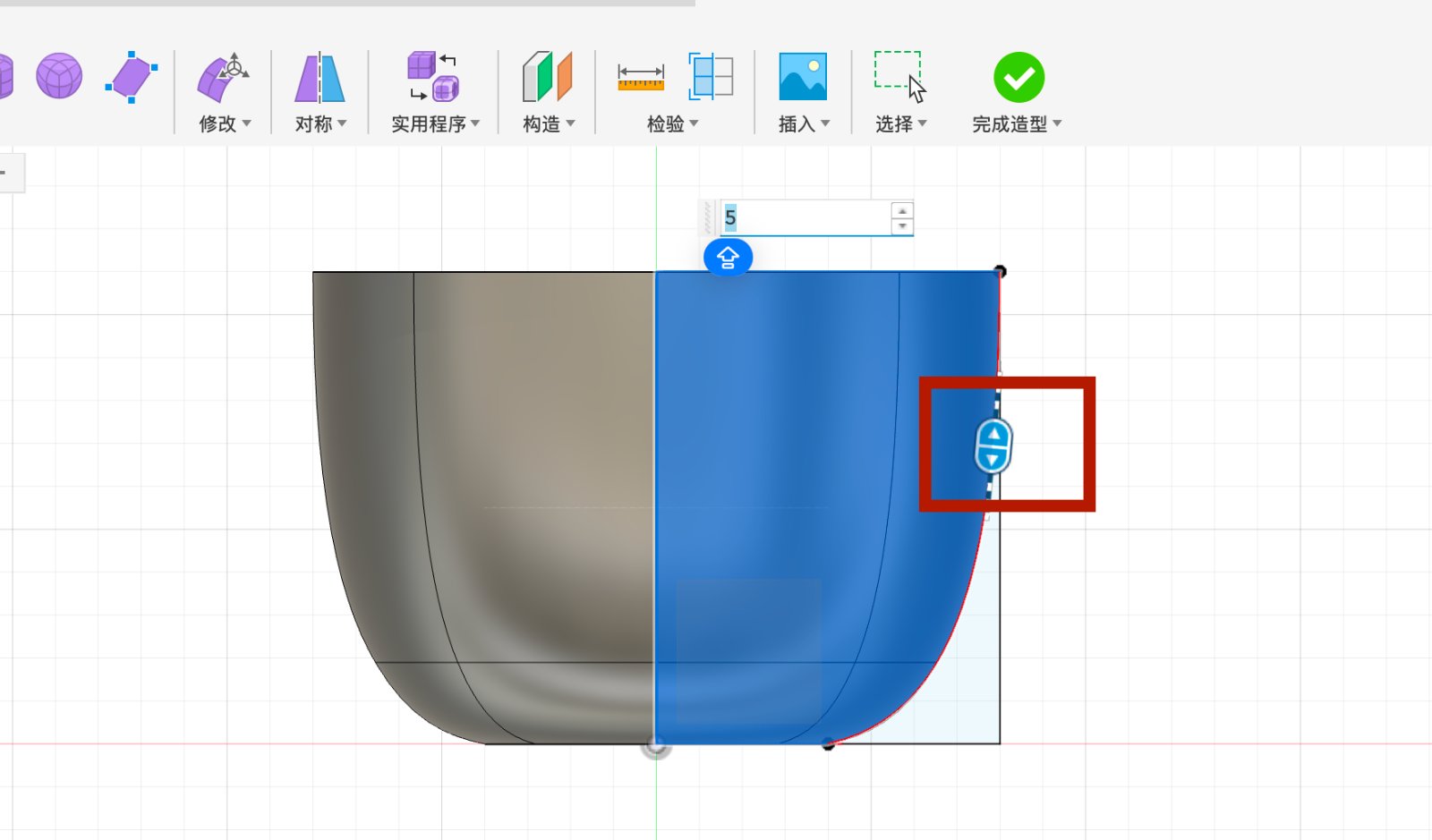
Task: Open the 对称 mirror symmetry tool
Action: click(318, 77)
